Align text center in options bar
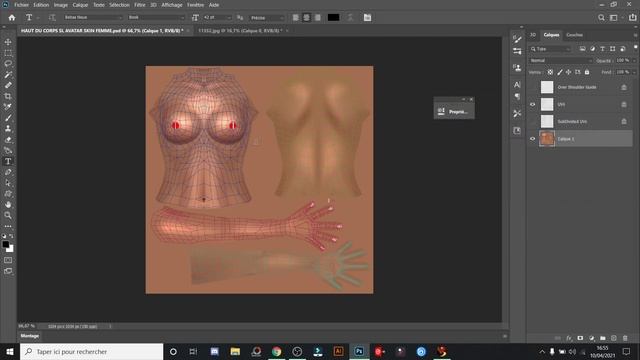The image size is (640, 360). pos(307,18)
